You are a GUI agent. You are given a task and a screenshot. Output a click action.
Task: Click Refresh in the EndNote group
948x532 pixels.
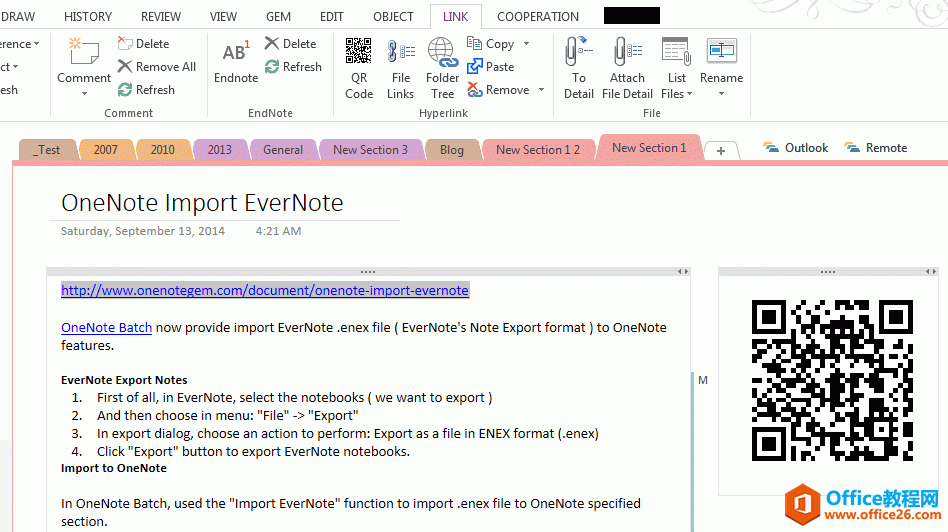click(x=293, y=67)
